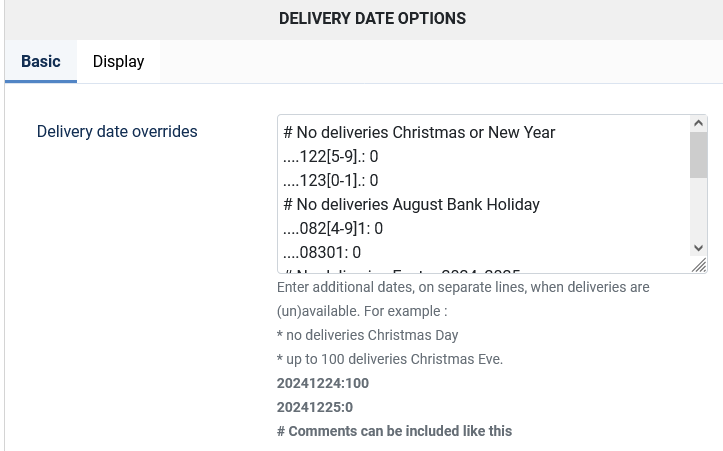Click the textarea scroll down arrow
The width and height of the screenshot is (723, 451).
698,248
